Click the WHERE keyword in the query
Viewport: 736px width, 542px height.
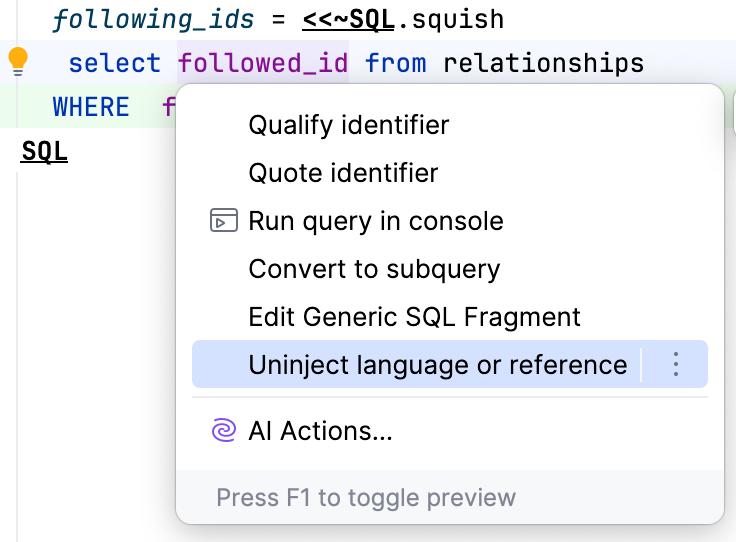pos(90,106)
